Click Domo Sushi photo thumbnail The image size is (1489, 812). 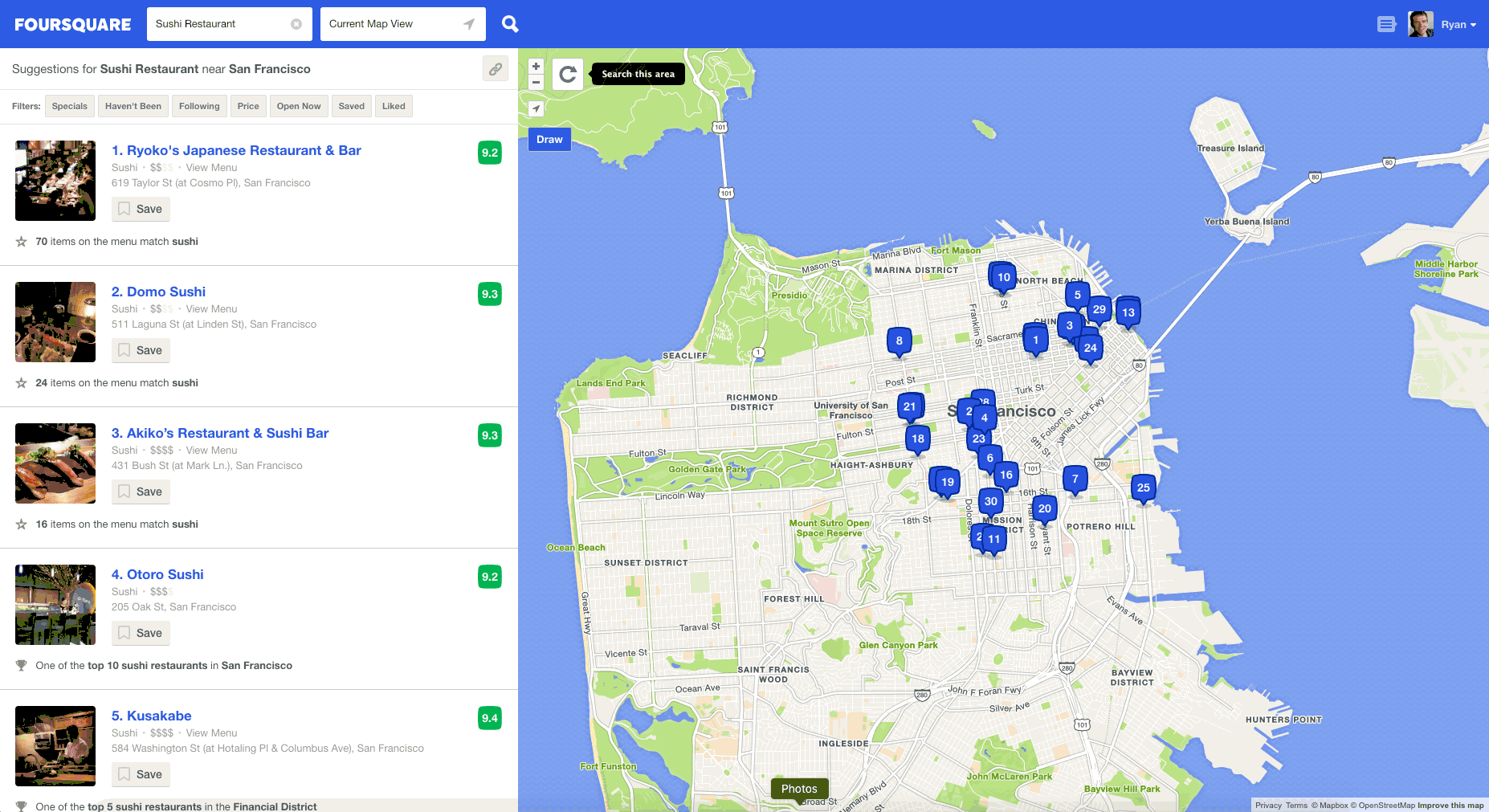[x=55, y=322]
